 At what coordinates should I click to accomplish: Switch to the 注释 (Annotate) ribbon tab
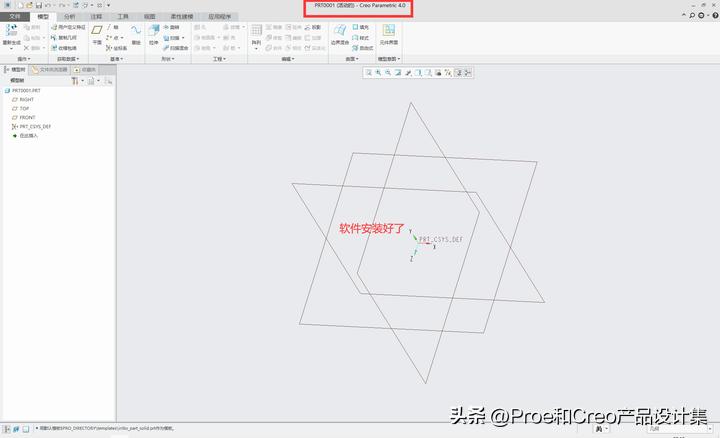(96, 17)
